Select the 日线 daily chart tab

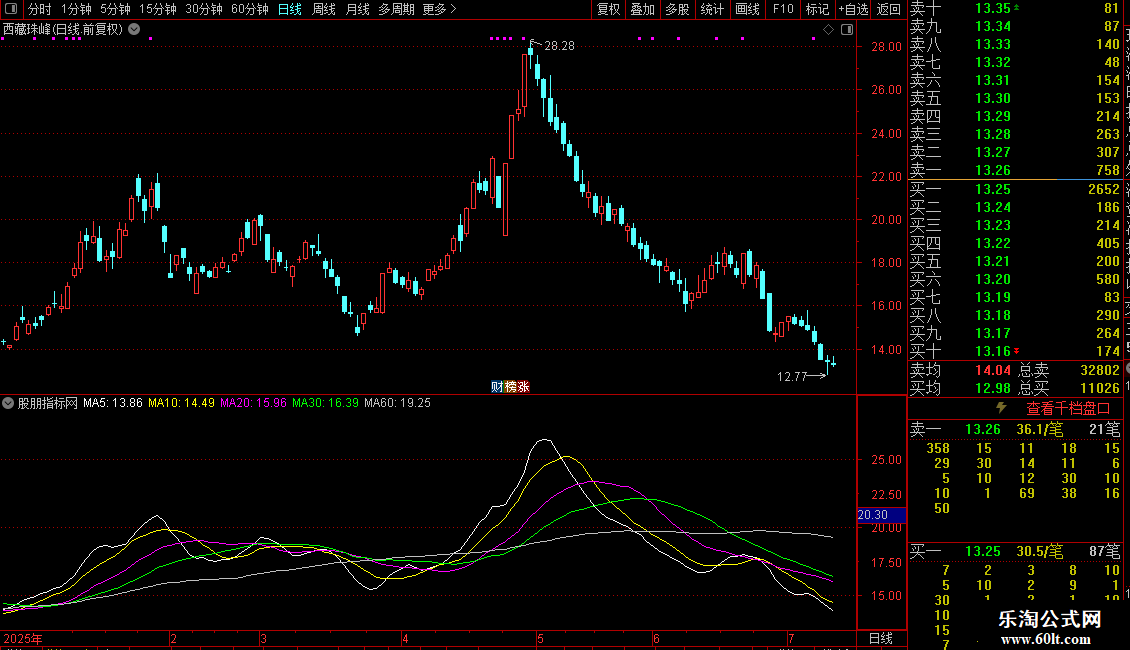[290, 9]
